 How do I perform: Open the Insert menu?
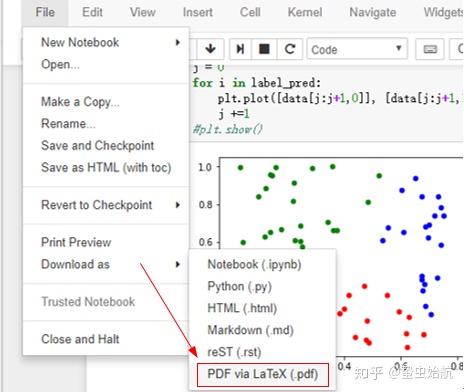coord(197,12)
